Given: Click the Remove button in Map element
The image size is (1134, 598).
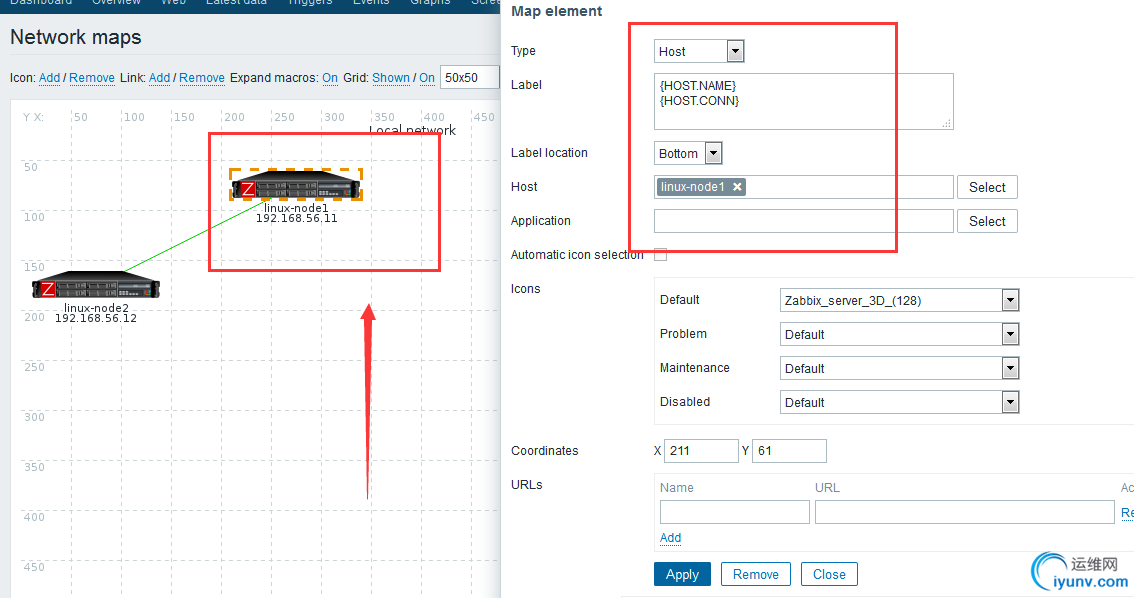Looking at the screenshot, I should [x=756, y=574].
